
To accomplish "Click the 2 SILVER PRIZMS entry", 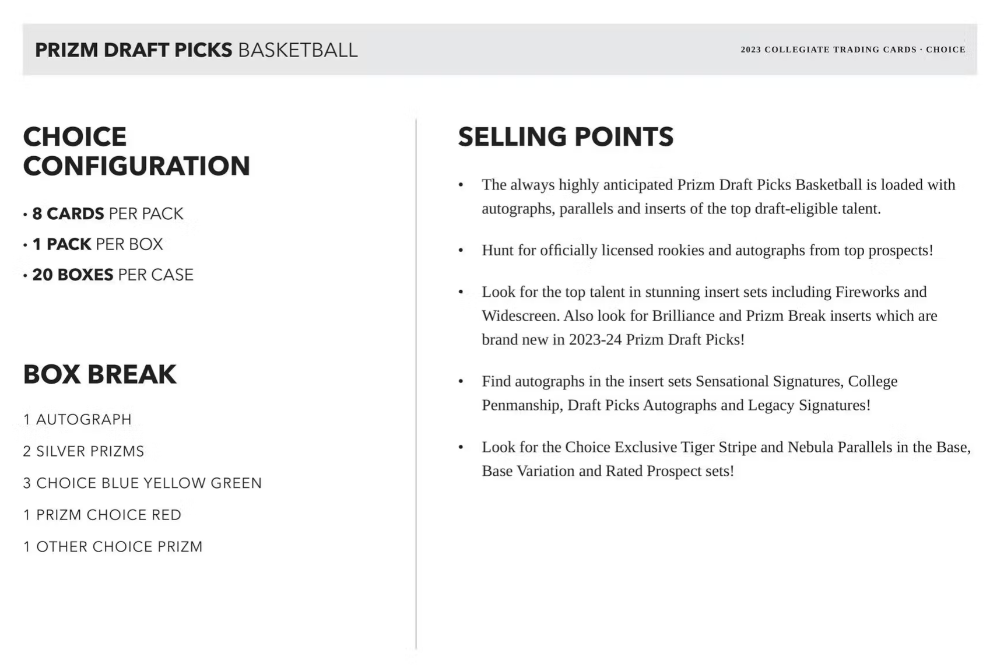I will [x=84, y=452].
